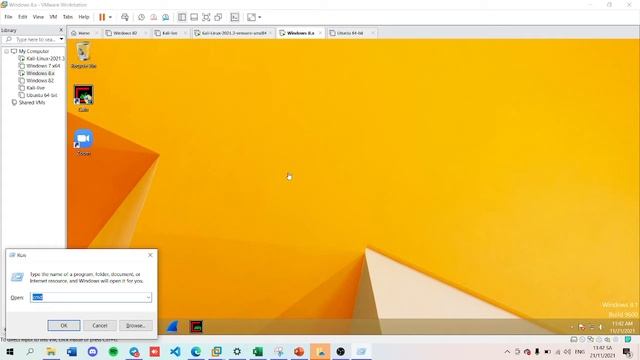This screenshot has height=360, width=640.
Task: Collapse the My Computer tree node
Action: [x=7, y=51]
